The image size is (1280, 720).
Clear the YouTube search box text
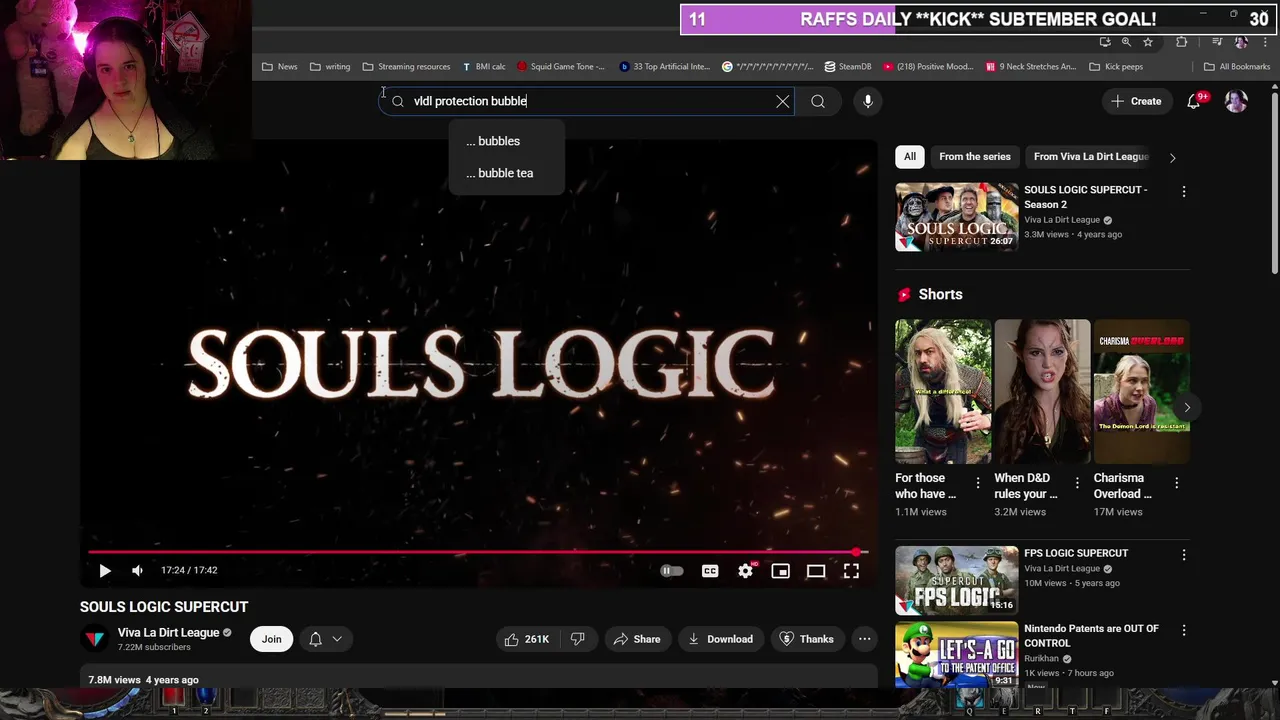(x=782, y=101)
